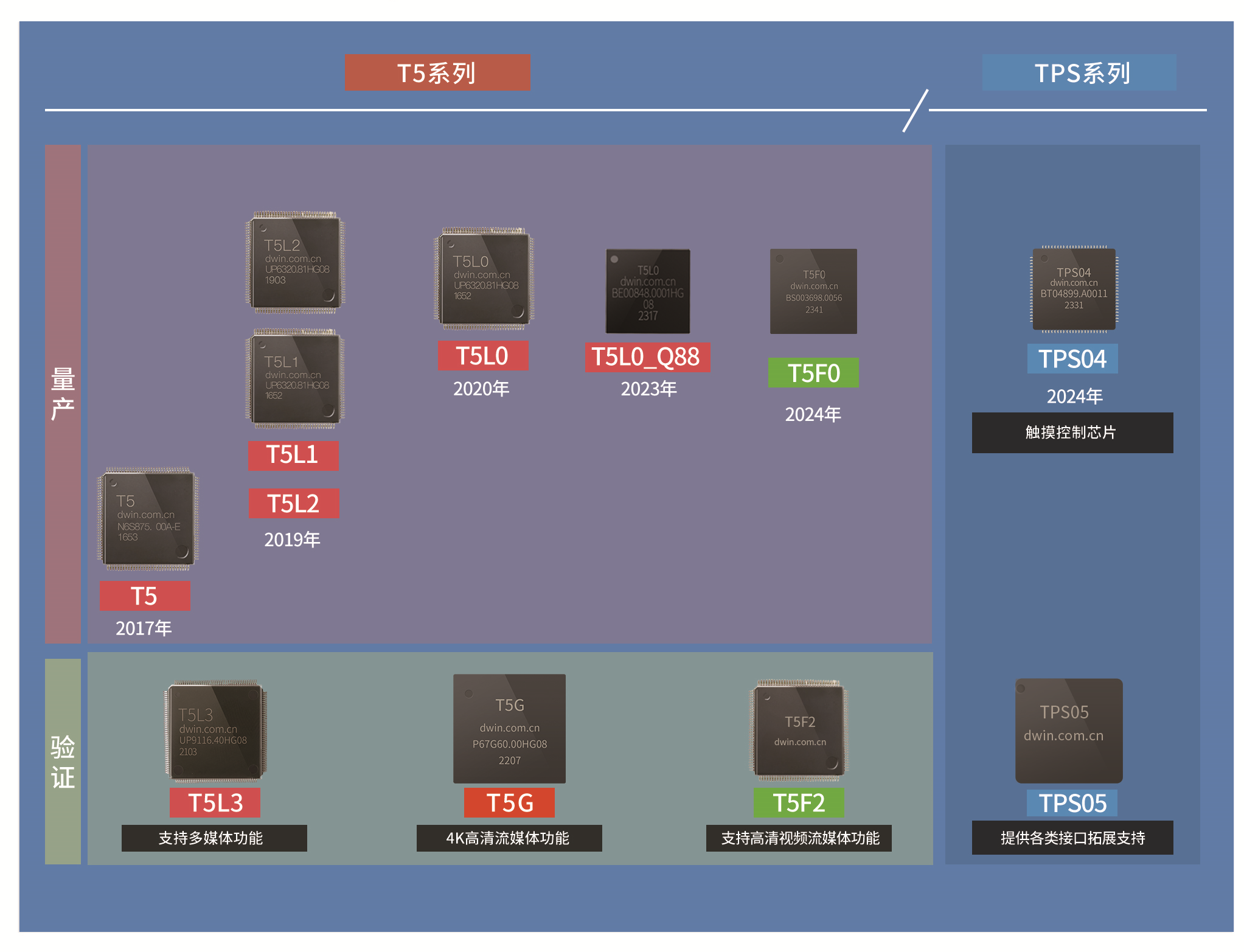This screenshot has width=1244, height=952.
Task: Click the 支持高清视频流媒体功能 description box
Action: coord(799,838)
